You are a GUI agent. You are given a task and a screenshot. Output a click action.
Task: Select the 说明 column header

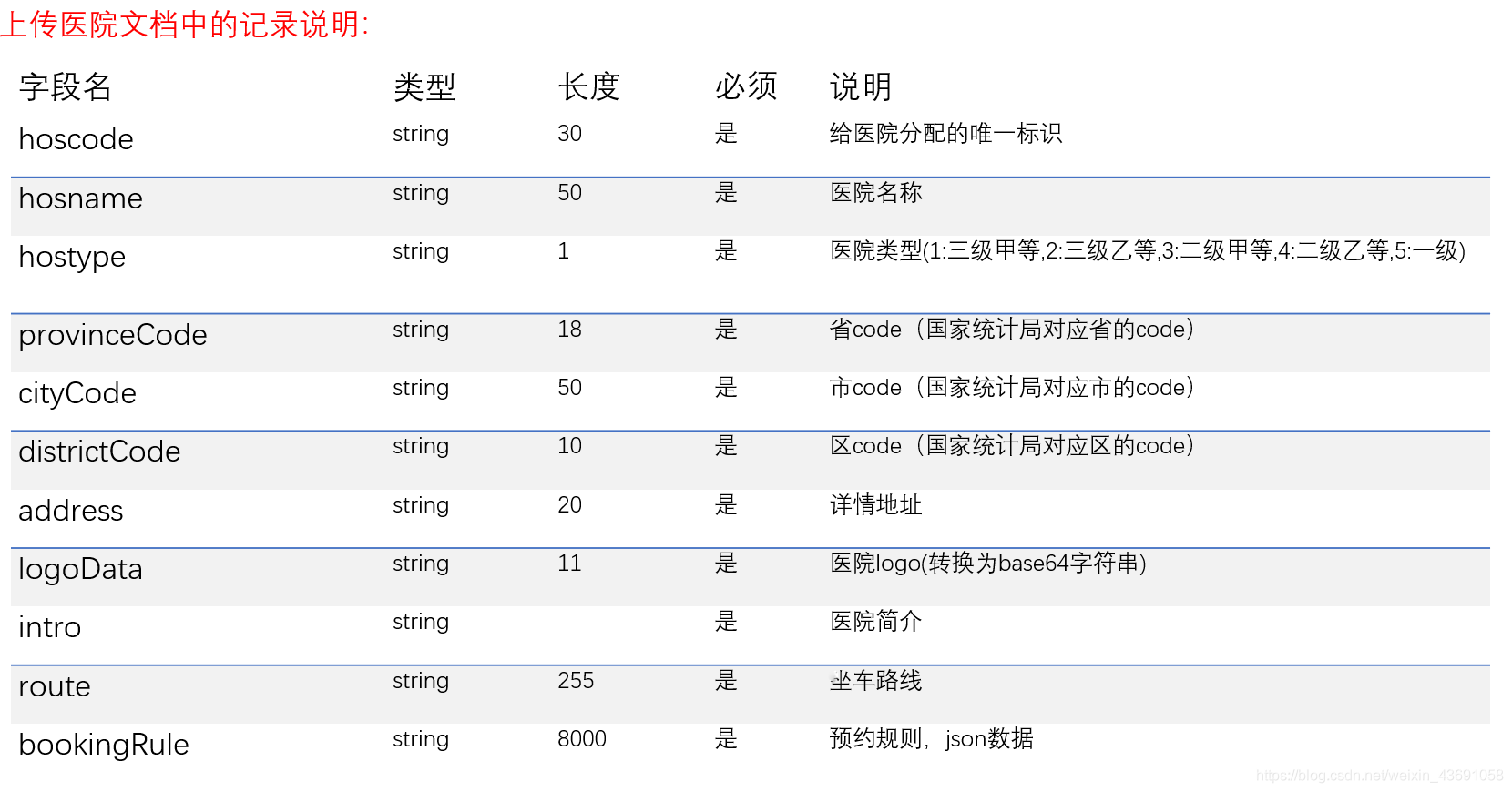860,87
